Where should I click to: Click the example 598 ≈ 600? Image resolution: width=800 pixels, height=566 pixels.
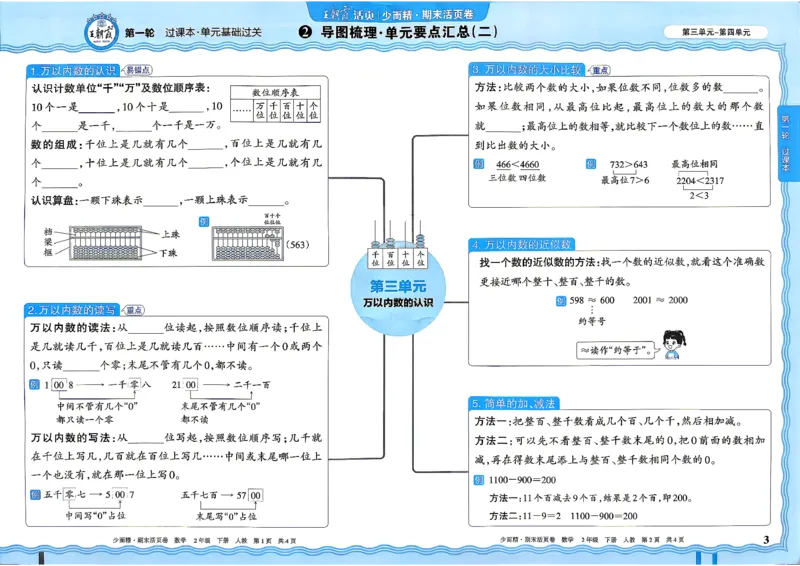(x=592, y=301)
